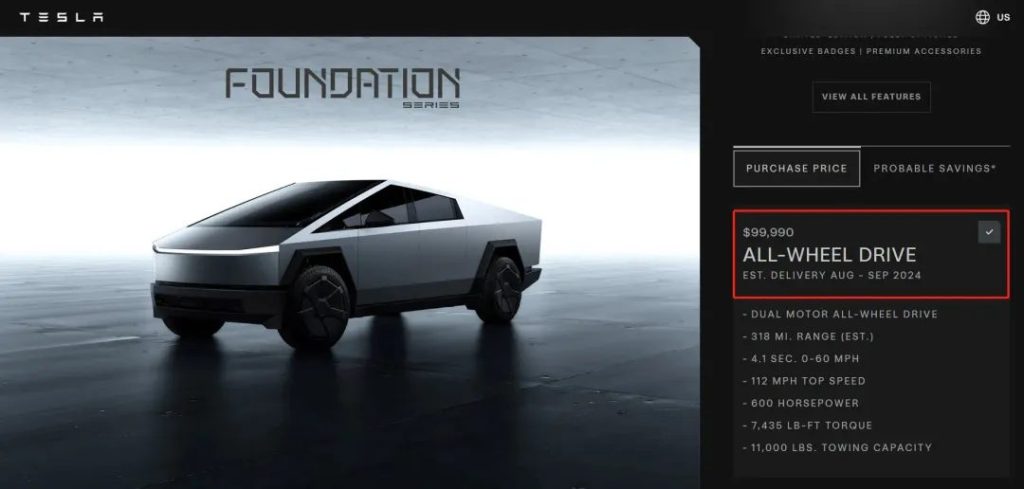The image size is (1024, 489).
Task: Switch to the Probable Savings tab
Action: pyautogui.click(x=935, y=168)
